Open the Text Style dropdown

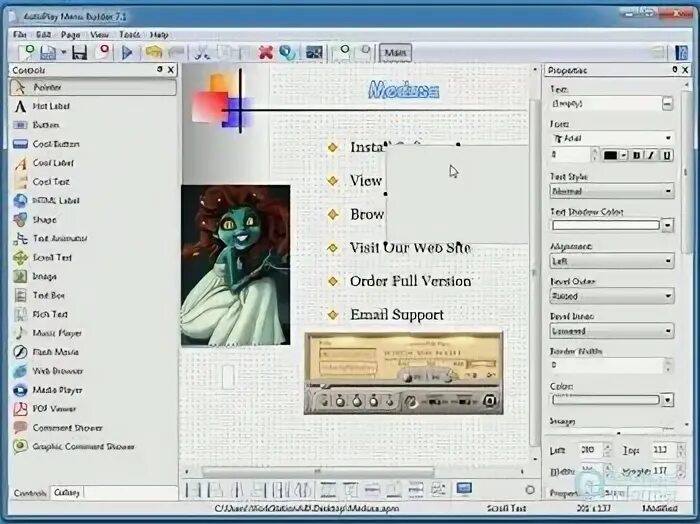click(612, 191)
